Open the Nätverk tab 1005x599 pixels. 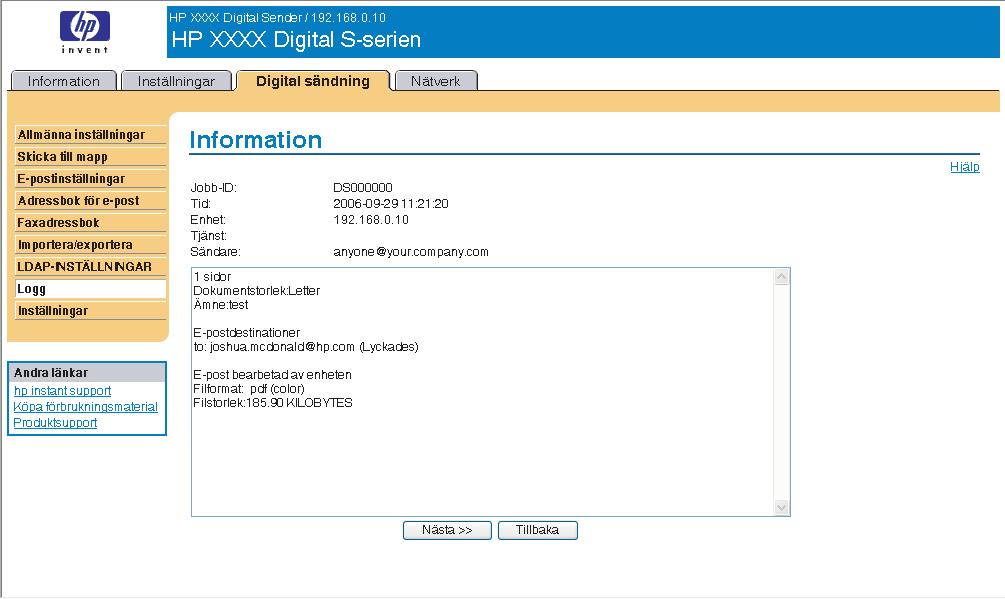pos(436,81)
